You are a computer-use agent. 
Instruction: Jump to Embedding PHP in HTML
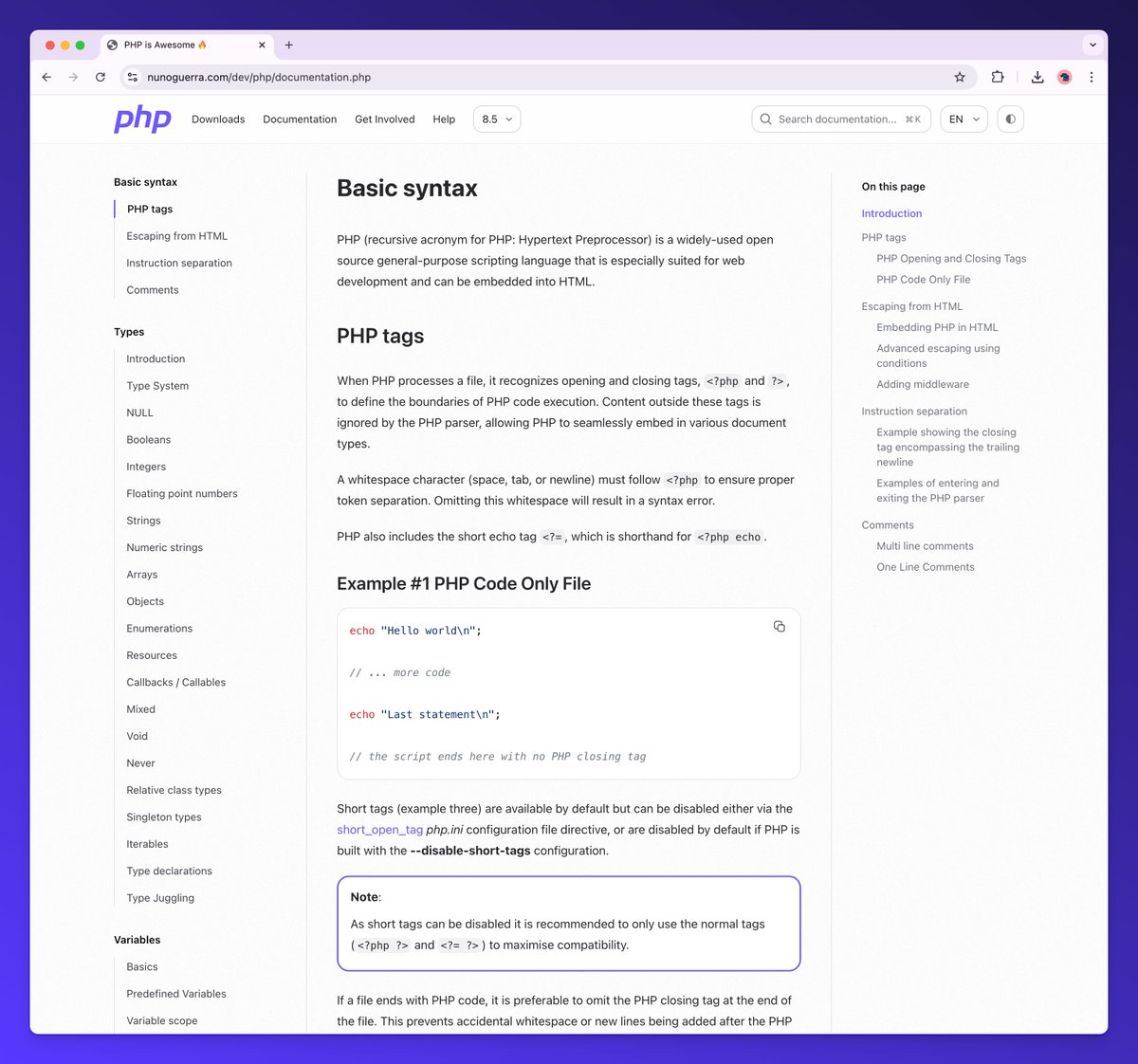pyautogui.click(x=937, y=327)
